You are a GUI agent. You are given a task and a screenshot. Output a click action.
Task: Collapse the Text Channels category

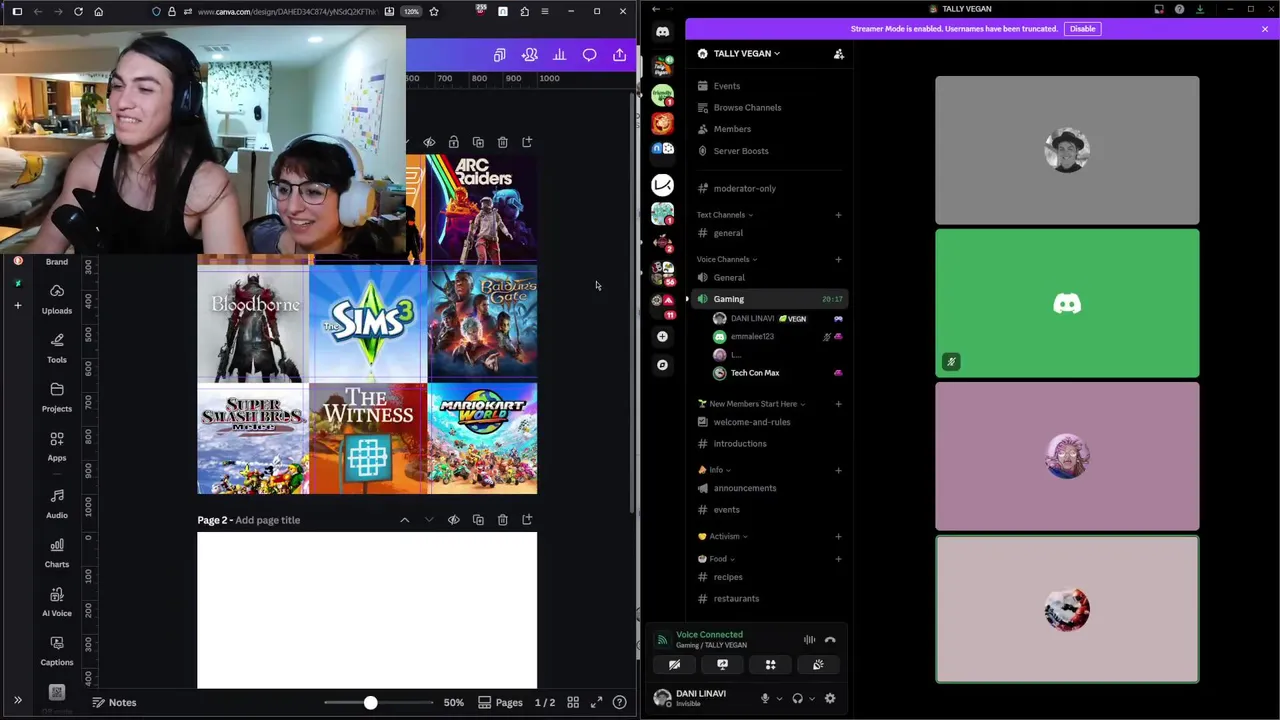pos(725,215)
